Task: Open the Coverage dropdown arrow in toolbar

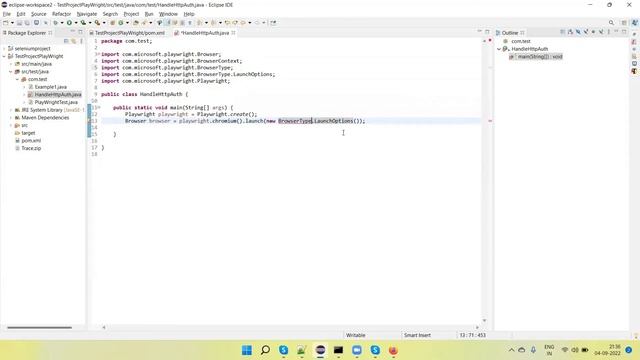Action: point(90,23)
